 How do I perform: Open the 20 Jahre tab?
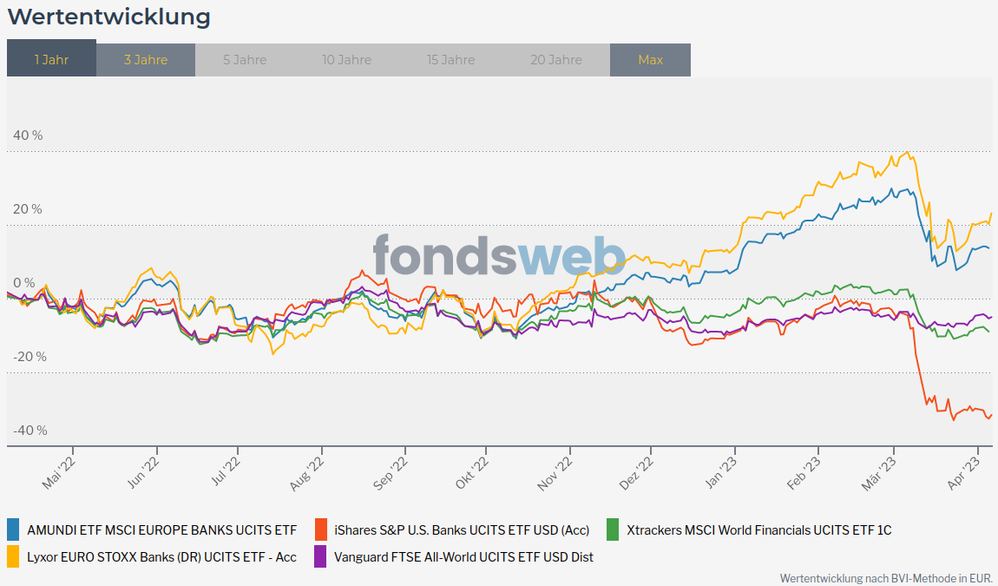[556, 60]
